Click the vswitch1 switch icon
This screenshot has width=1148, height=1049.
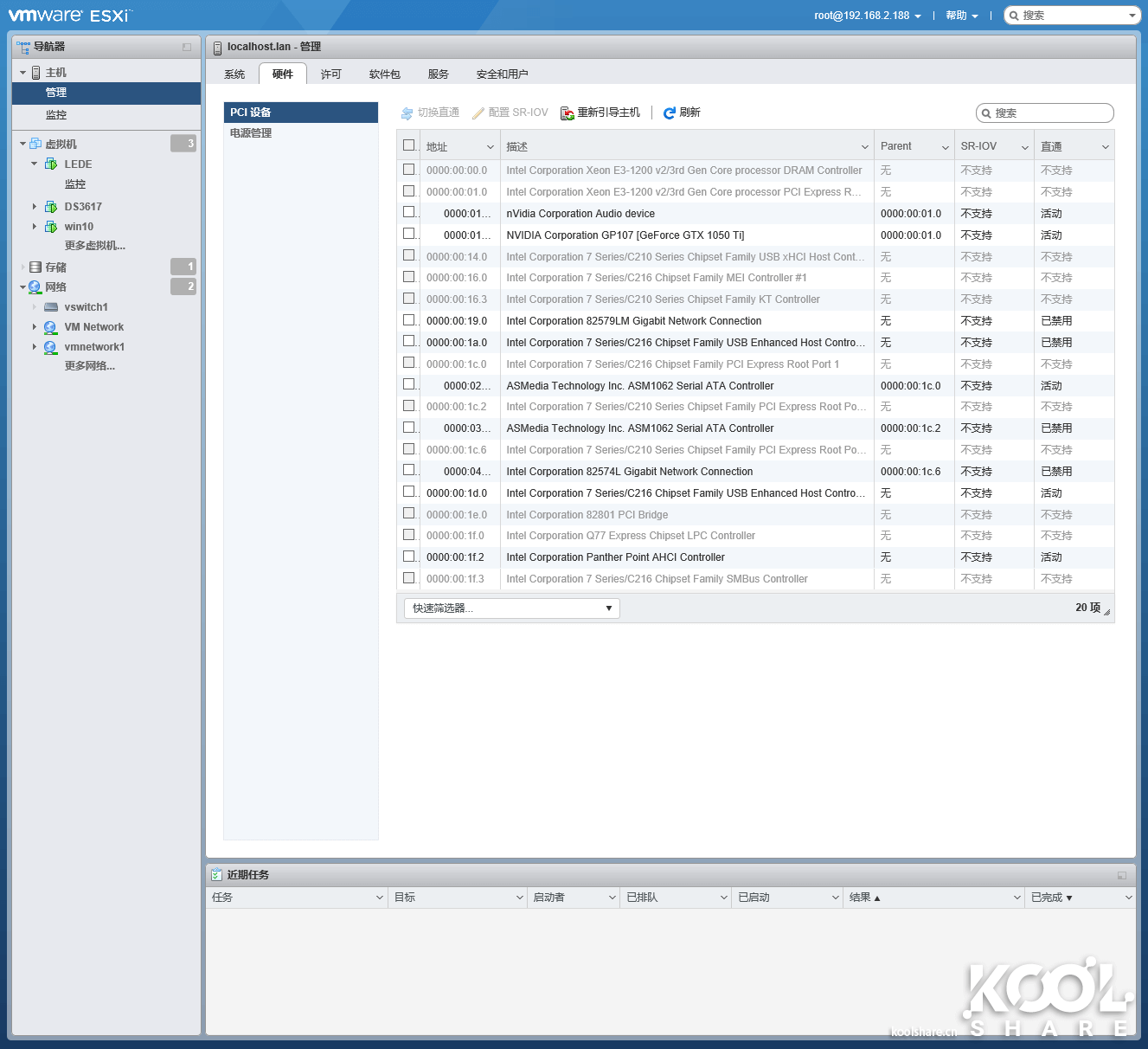[x=51, y=307]
